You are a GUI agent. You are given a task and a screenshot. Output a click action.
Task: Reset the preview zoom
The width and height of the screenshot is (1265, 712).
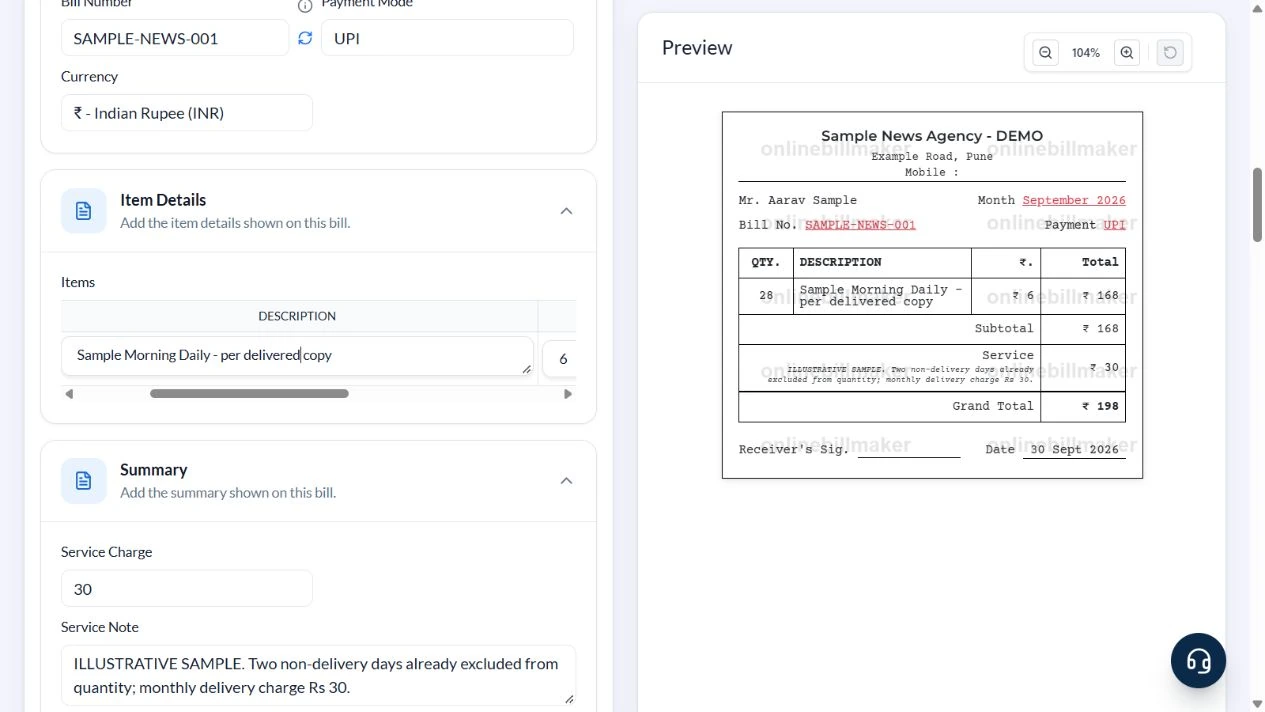click(x=1170, y=53)
